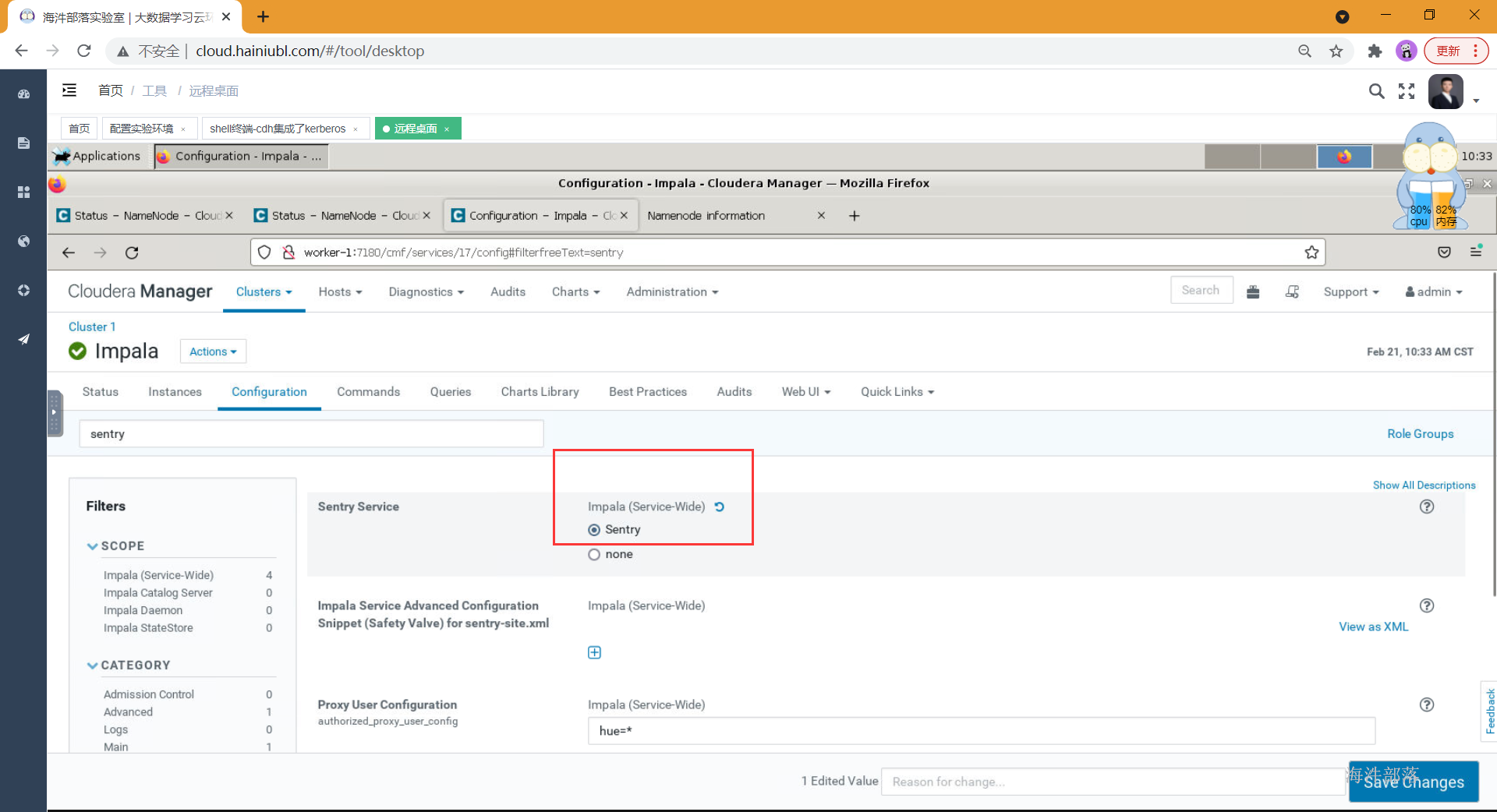Open the Hosts menu

340,291
